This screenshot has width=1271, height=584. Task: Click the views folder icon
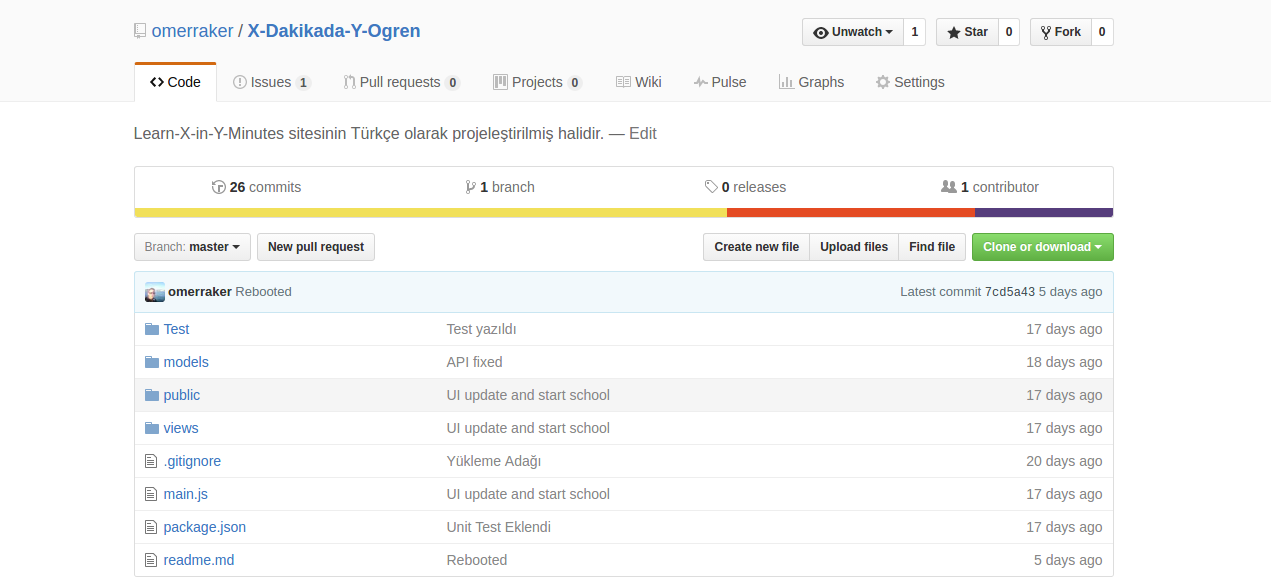pyautogui.click(x=152, y=428)
